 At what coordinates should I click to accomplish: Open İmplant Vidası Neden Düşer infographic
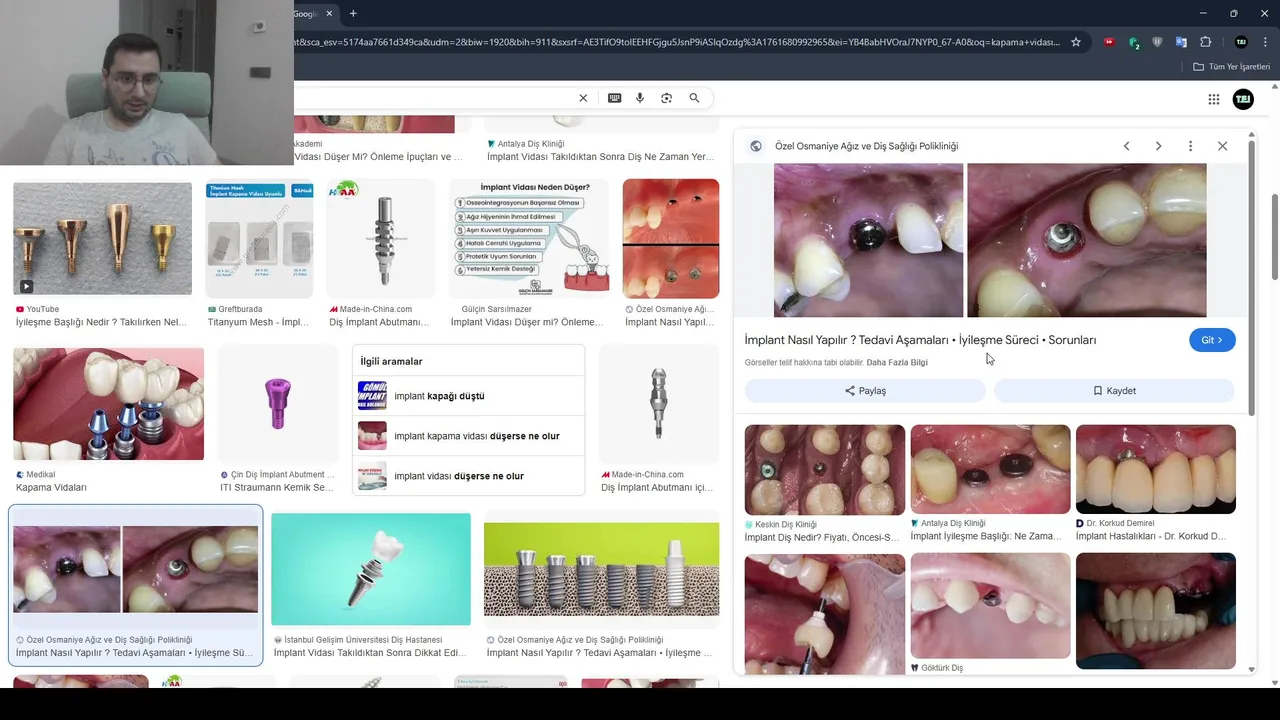pos(529,239)
